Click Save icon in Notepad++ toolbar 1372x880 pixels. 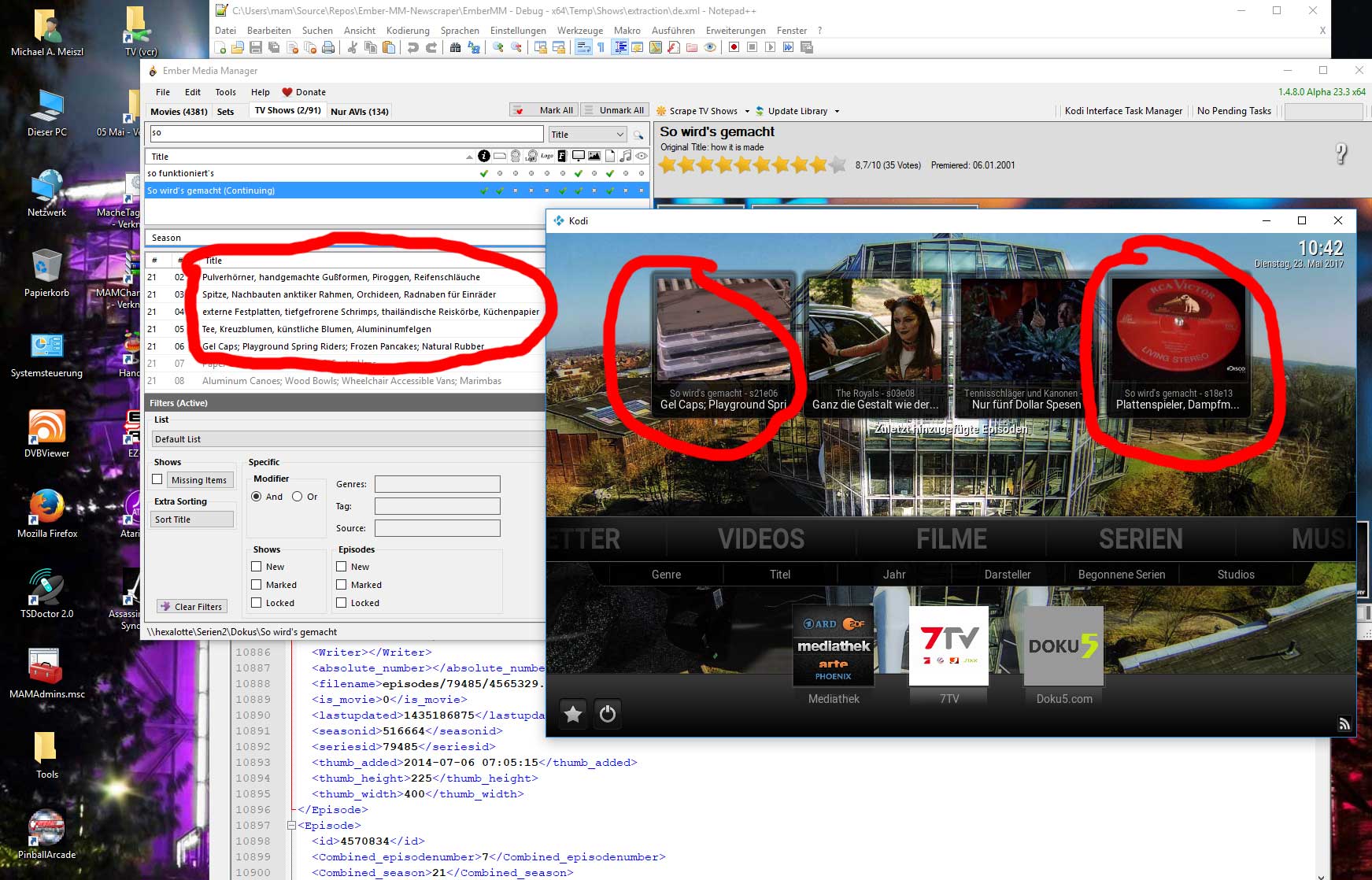tap(256, 47)
